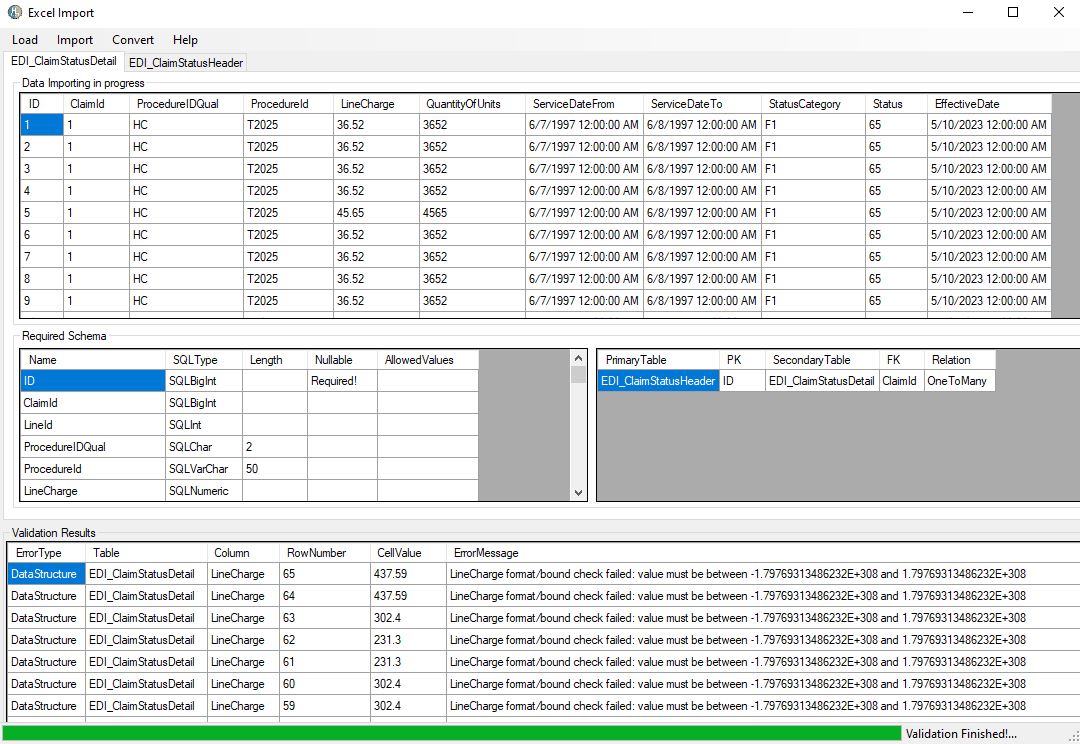1080x744 pixels.
Task: Click LineCharge value 45.65
Action: [x=376, y=213]
